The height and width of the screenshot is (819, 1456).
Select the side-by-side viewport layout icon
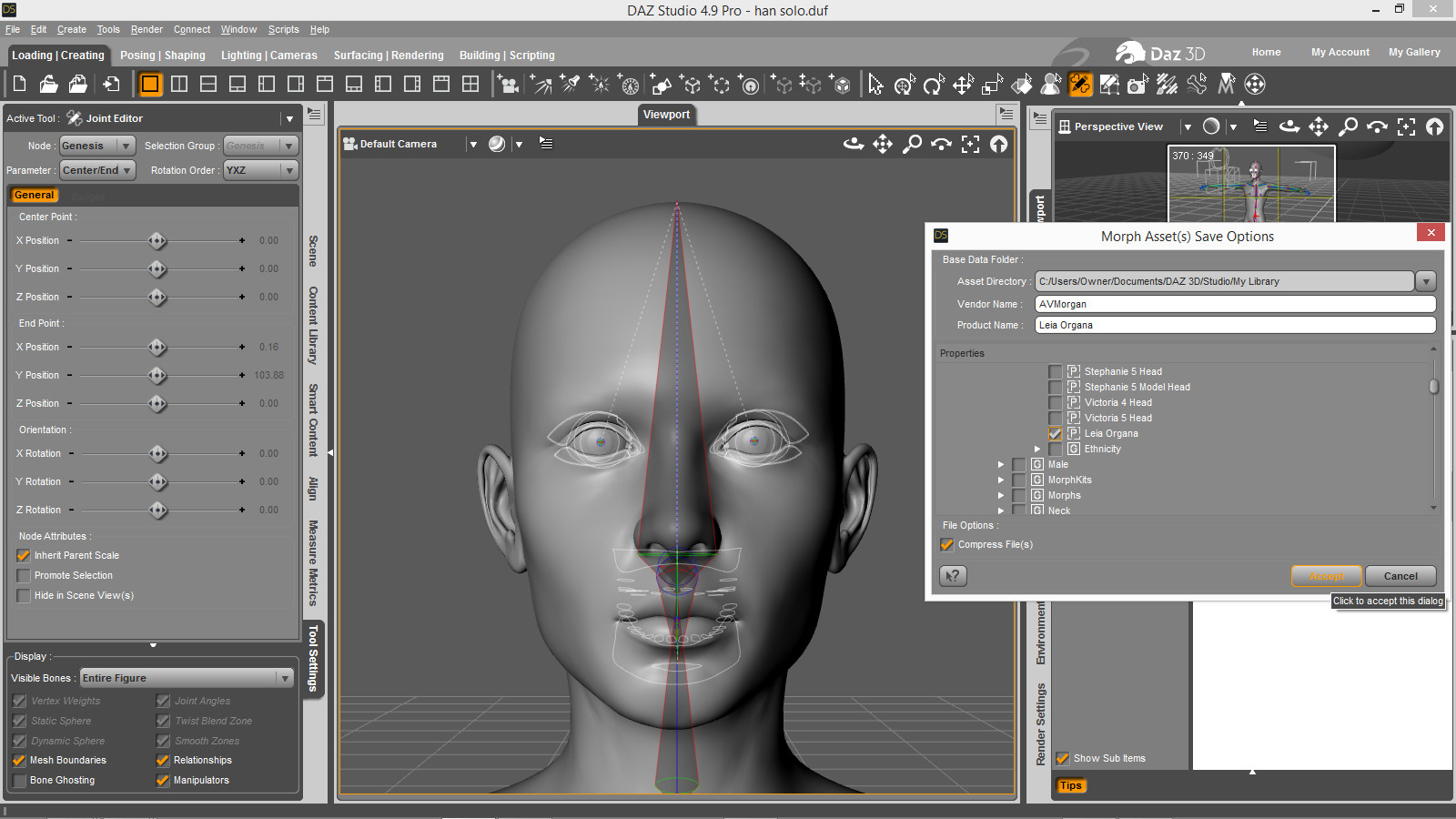[x=179, y=85]
